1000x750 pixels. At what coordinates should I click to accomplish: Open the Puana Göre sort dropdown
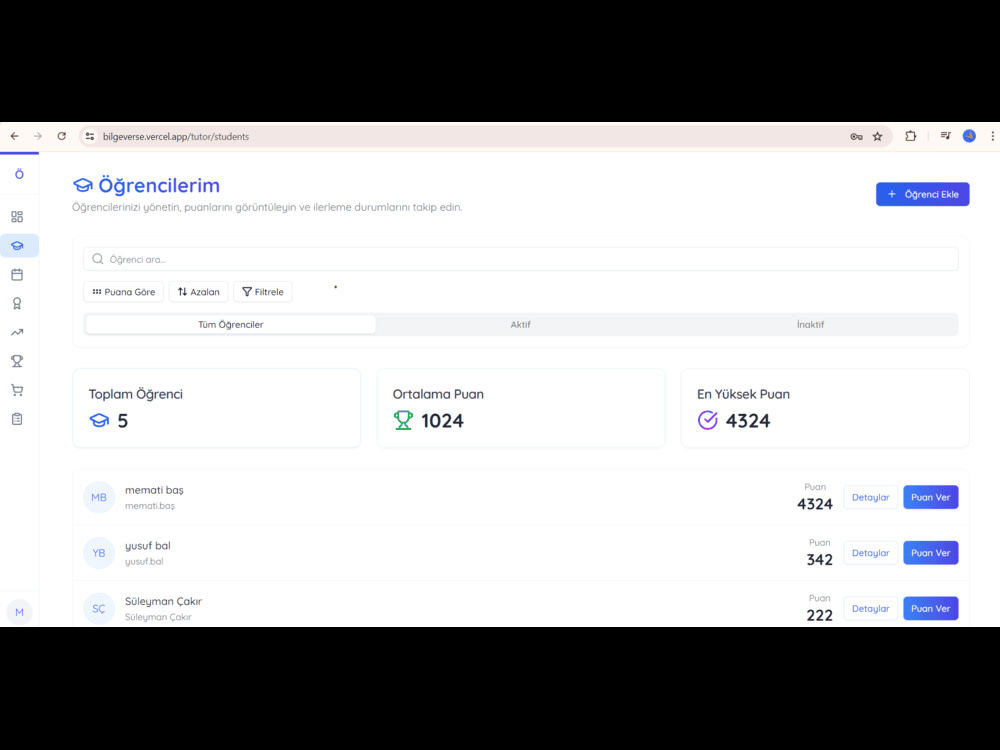click(x=124, y=292)
